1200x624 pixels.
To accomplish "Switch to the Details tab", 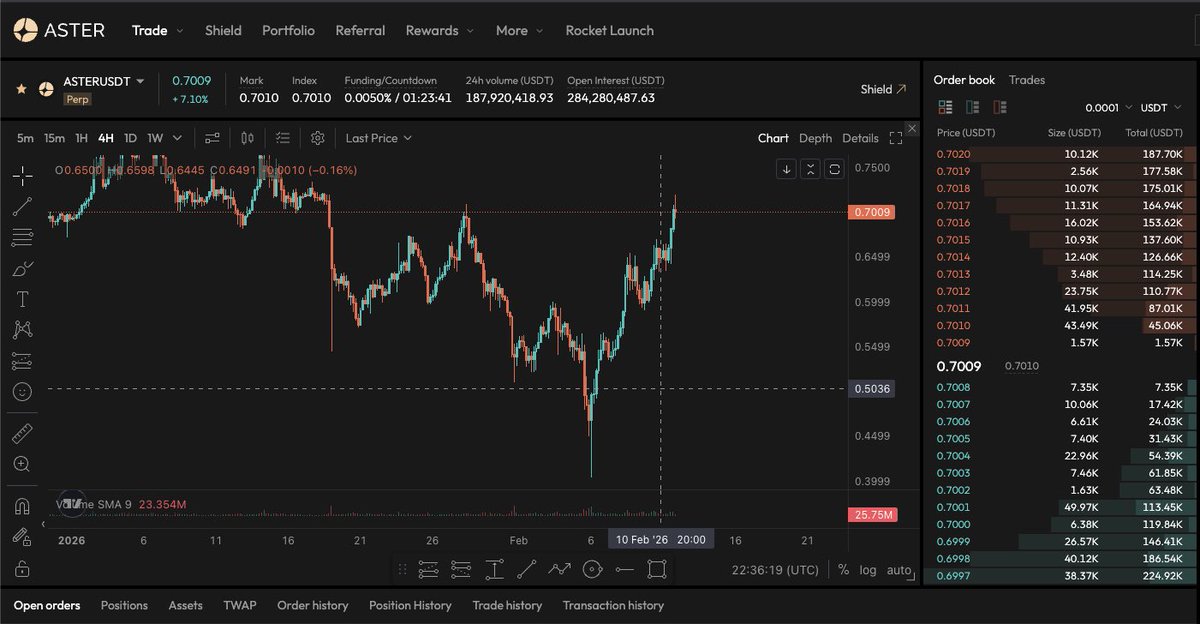I will coord(860,138).
